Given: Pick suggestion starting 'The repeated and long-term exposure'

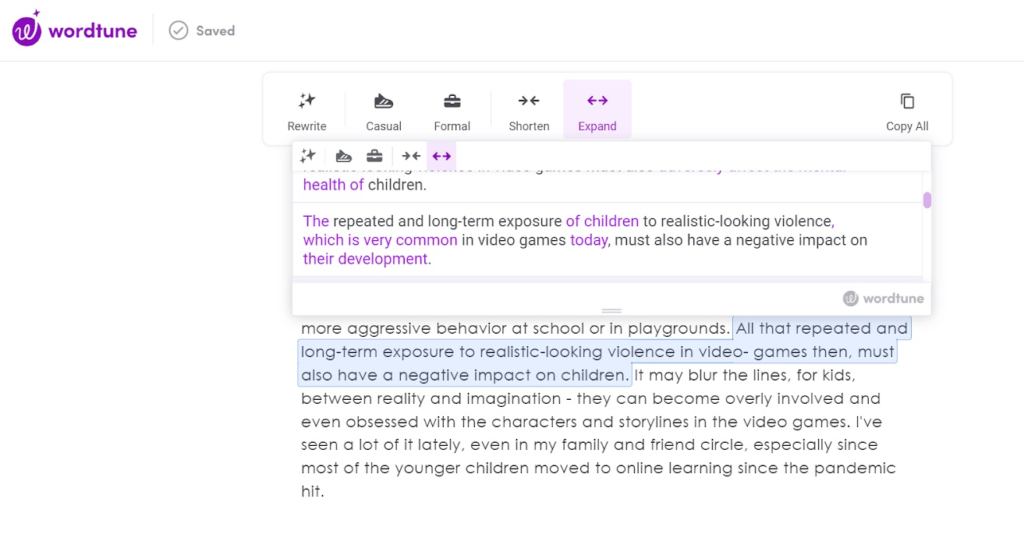Looking at the screenshot, I should [607, 240].
